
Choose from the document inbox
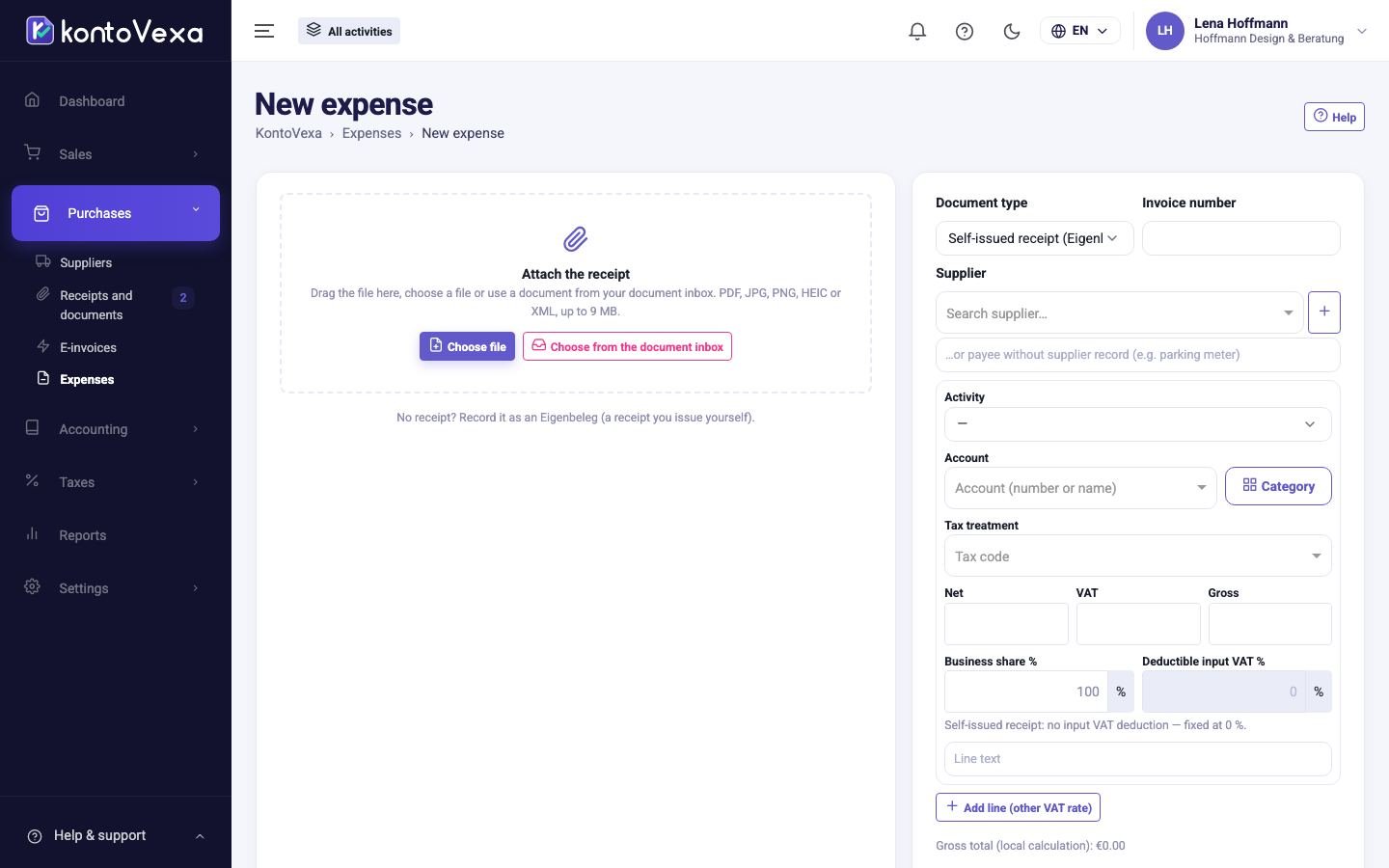point(627,346)
